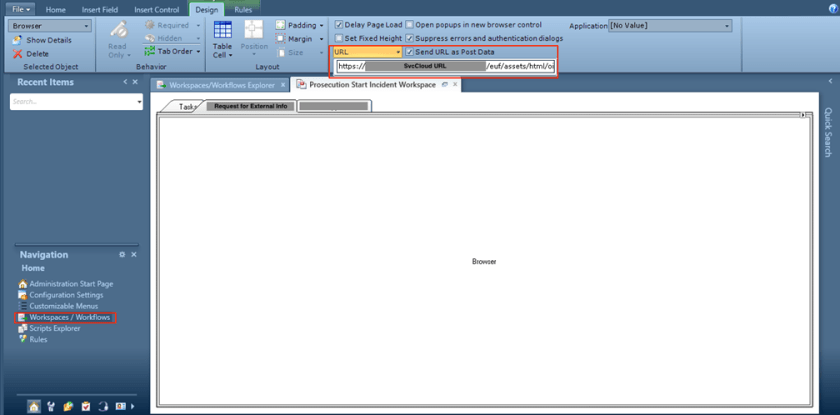Open the URL type dropdown

[x=397, y=51]
